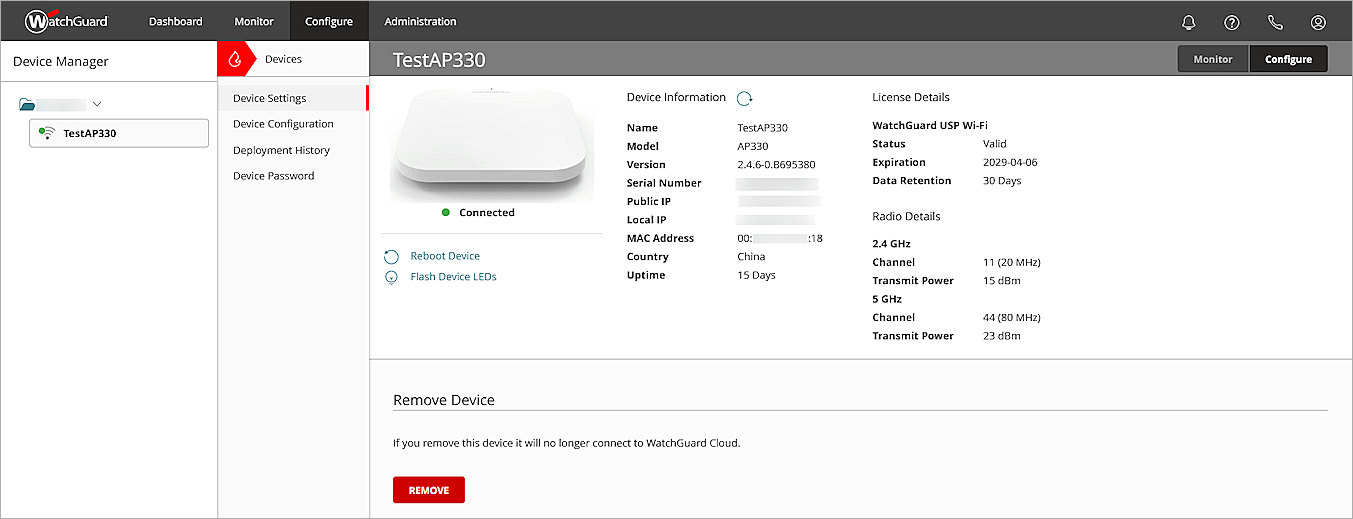The image size is (1353, 519).
Task: Click the folder icon in Device Manager
Action: (27, 104)
